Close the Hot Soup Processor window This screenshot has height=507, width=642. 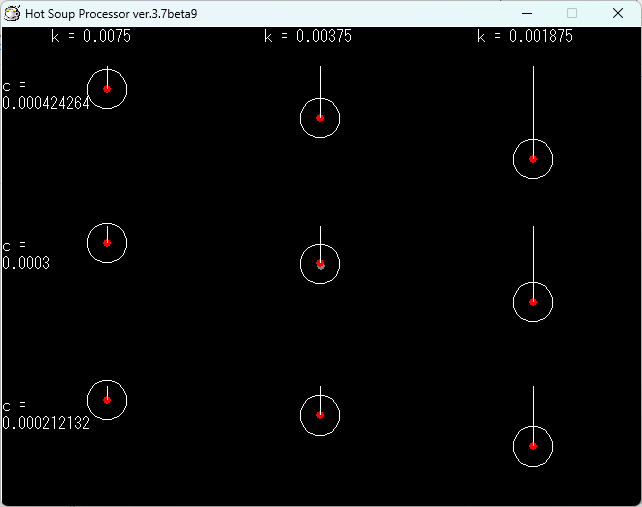[x=618, y=14]
